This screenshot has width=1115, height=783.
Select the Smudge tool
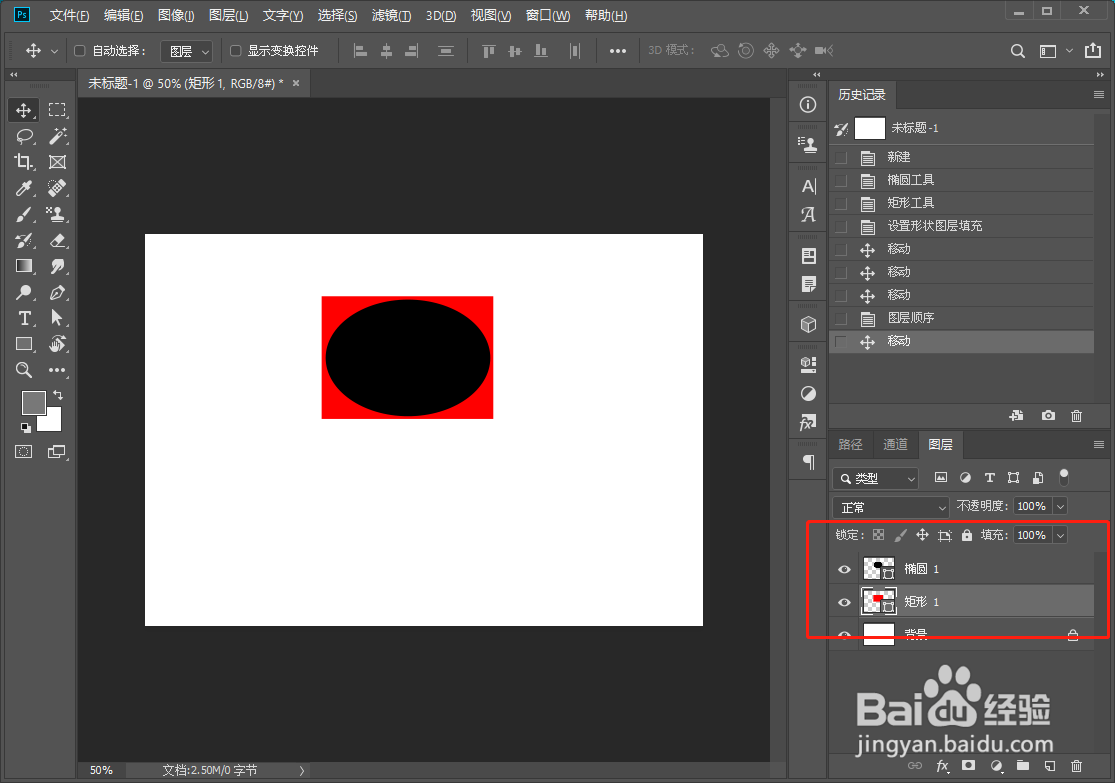tap(57, 266)
